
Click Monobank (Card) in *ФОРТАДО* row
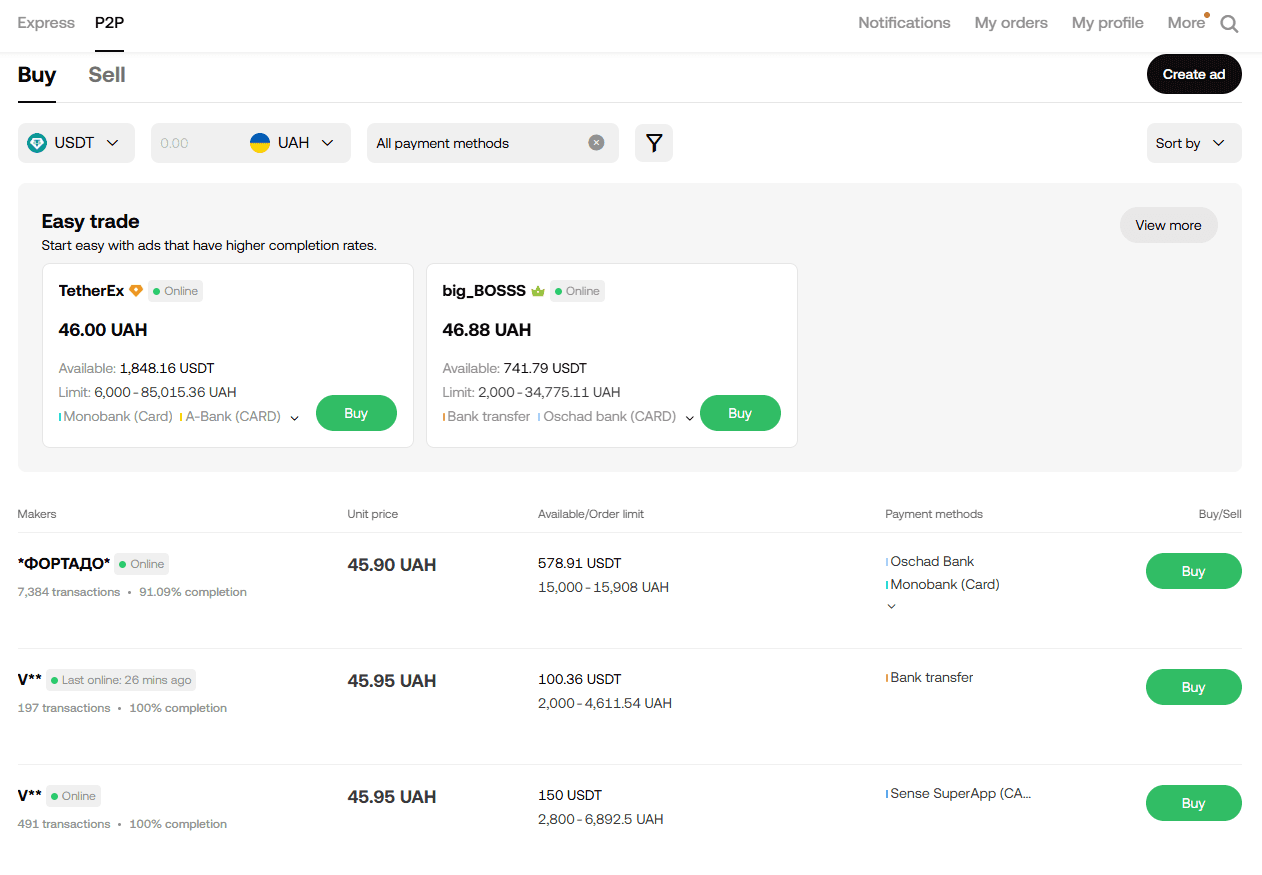coord(945,584)
